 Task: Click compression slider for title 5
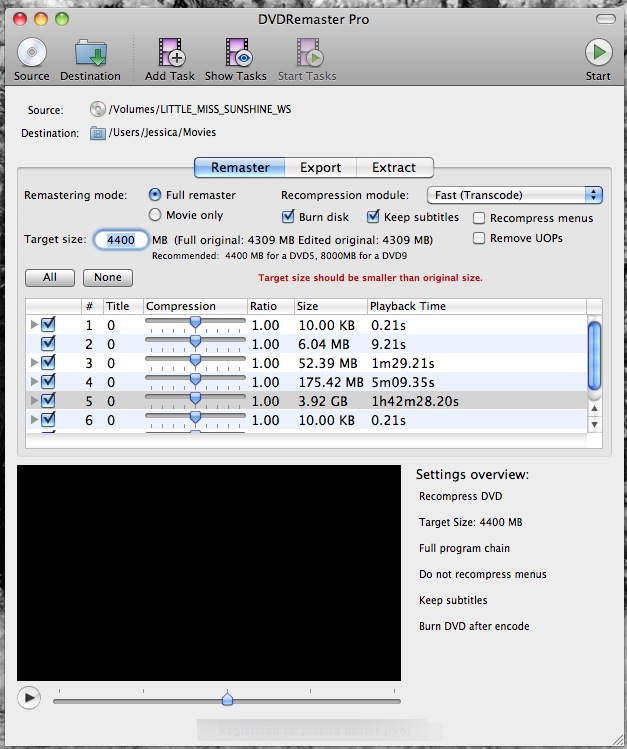coord(195,399)
